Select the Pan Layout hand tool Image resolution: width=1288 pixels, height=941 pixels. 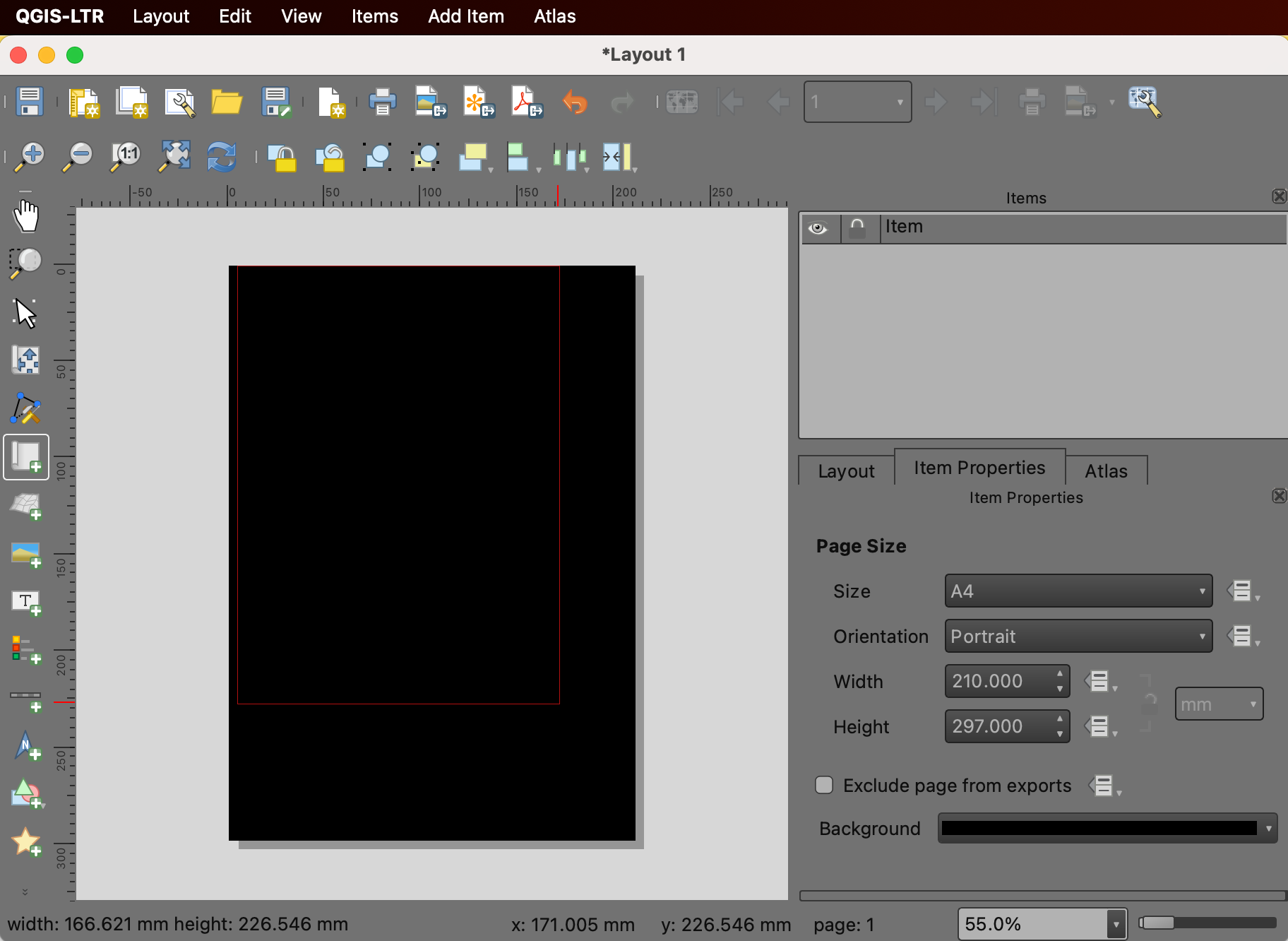[x=26, y=216]
